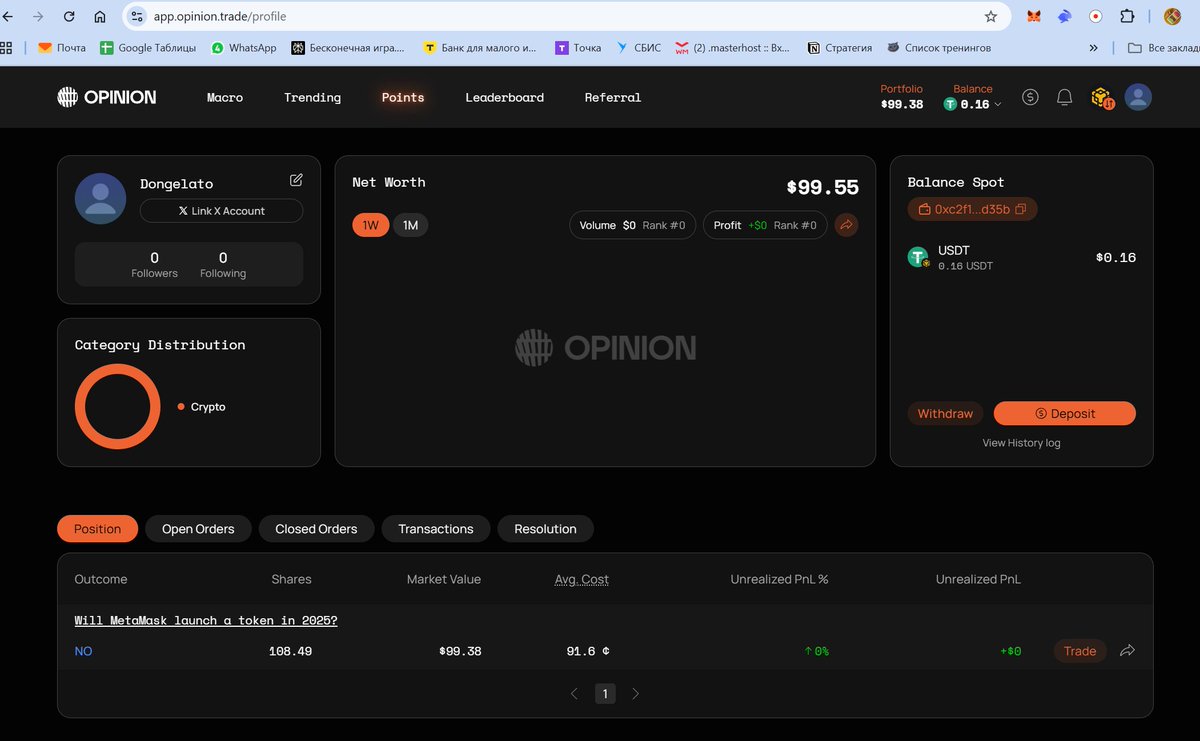Open the WhatsApp bookmark

click(x=244, y=47)
